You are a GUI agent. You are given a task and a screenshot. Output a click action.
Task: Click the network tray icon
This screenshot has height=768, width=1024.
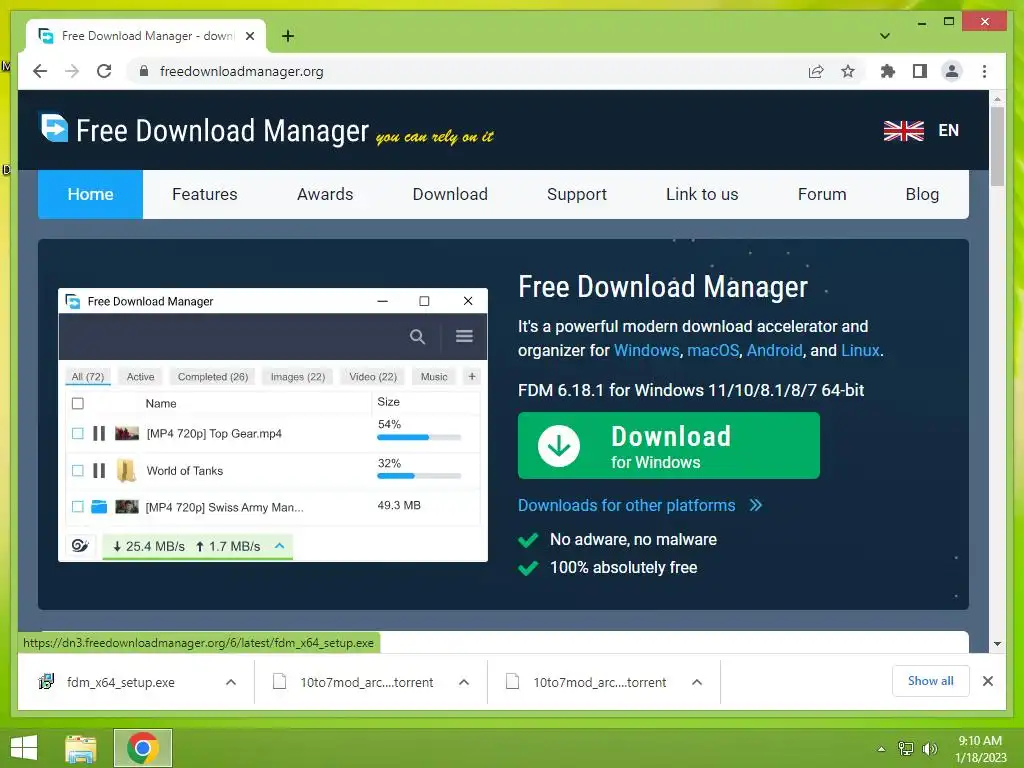tap(906, 748)
